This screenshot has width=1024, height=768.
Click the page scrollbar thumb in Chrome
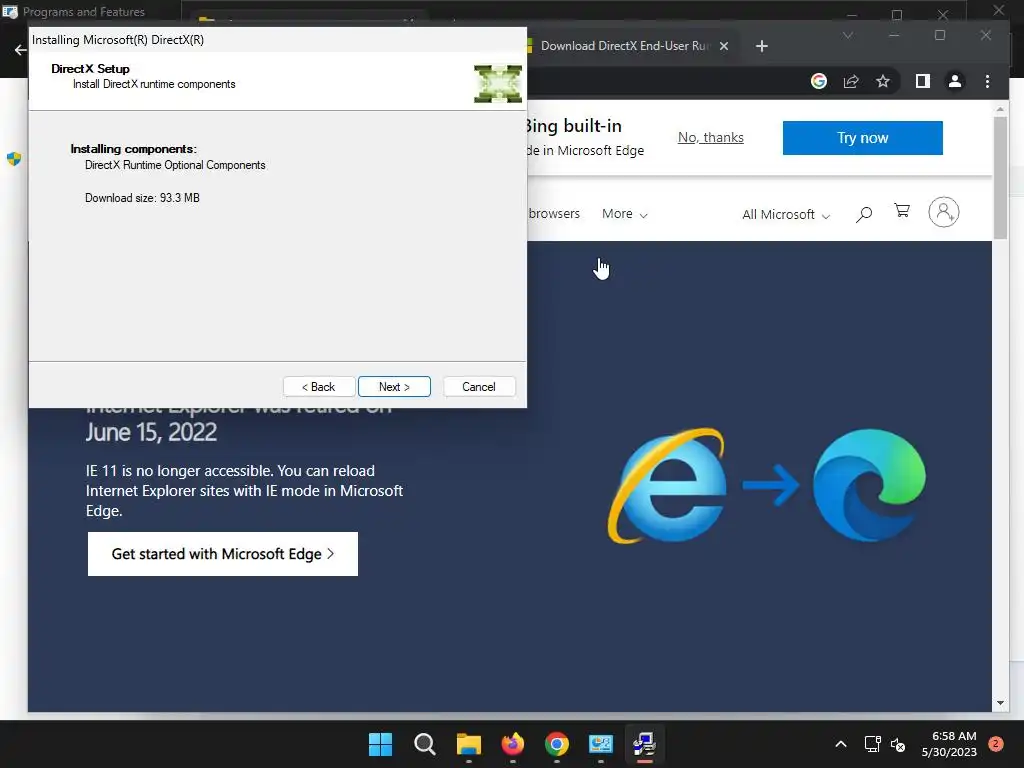(x=1000, y=178)
